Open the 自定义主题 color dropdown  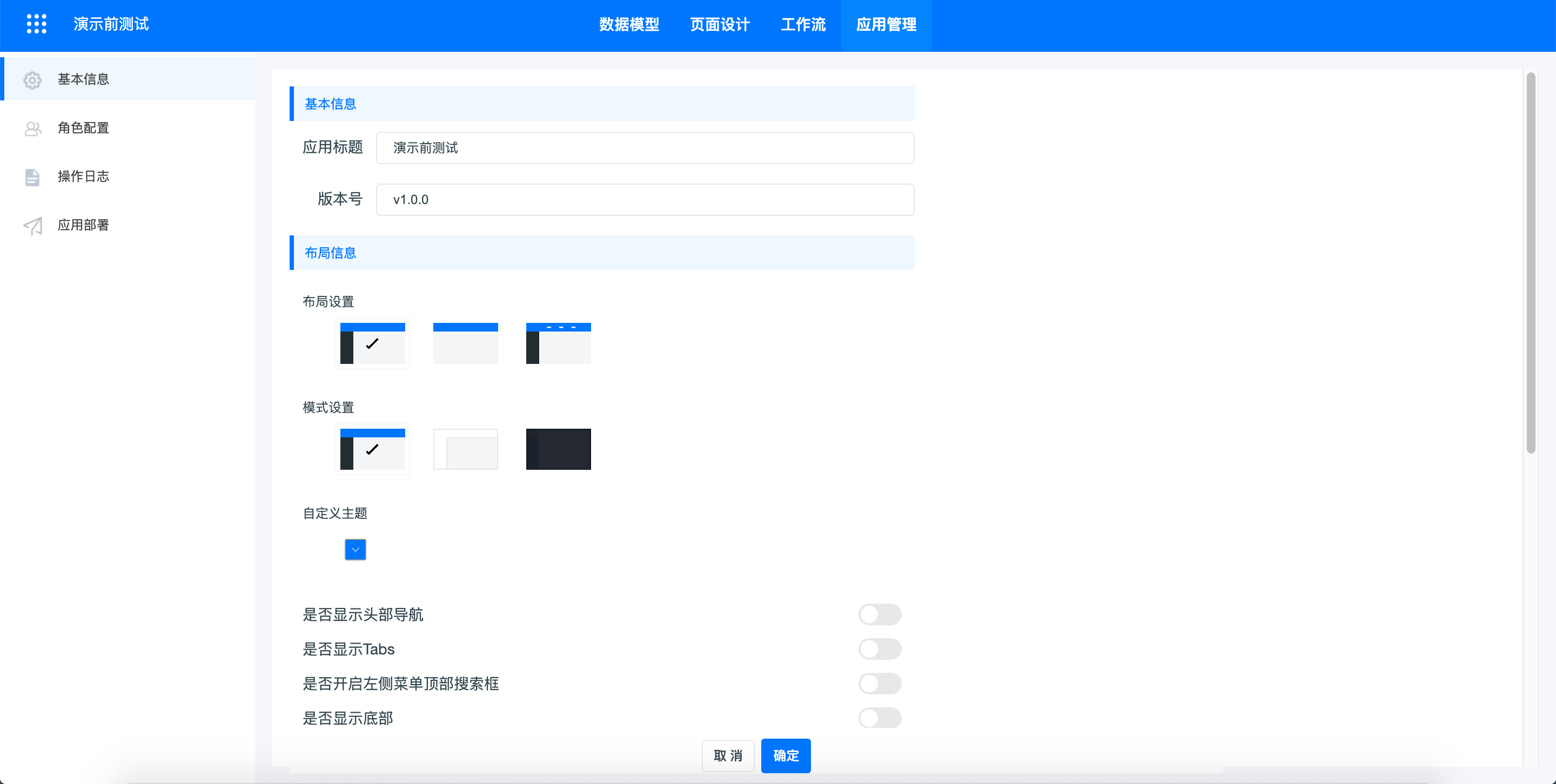355,550
